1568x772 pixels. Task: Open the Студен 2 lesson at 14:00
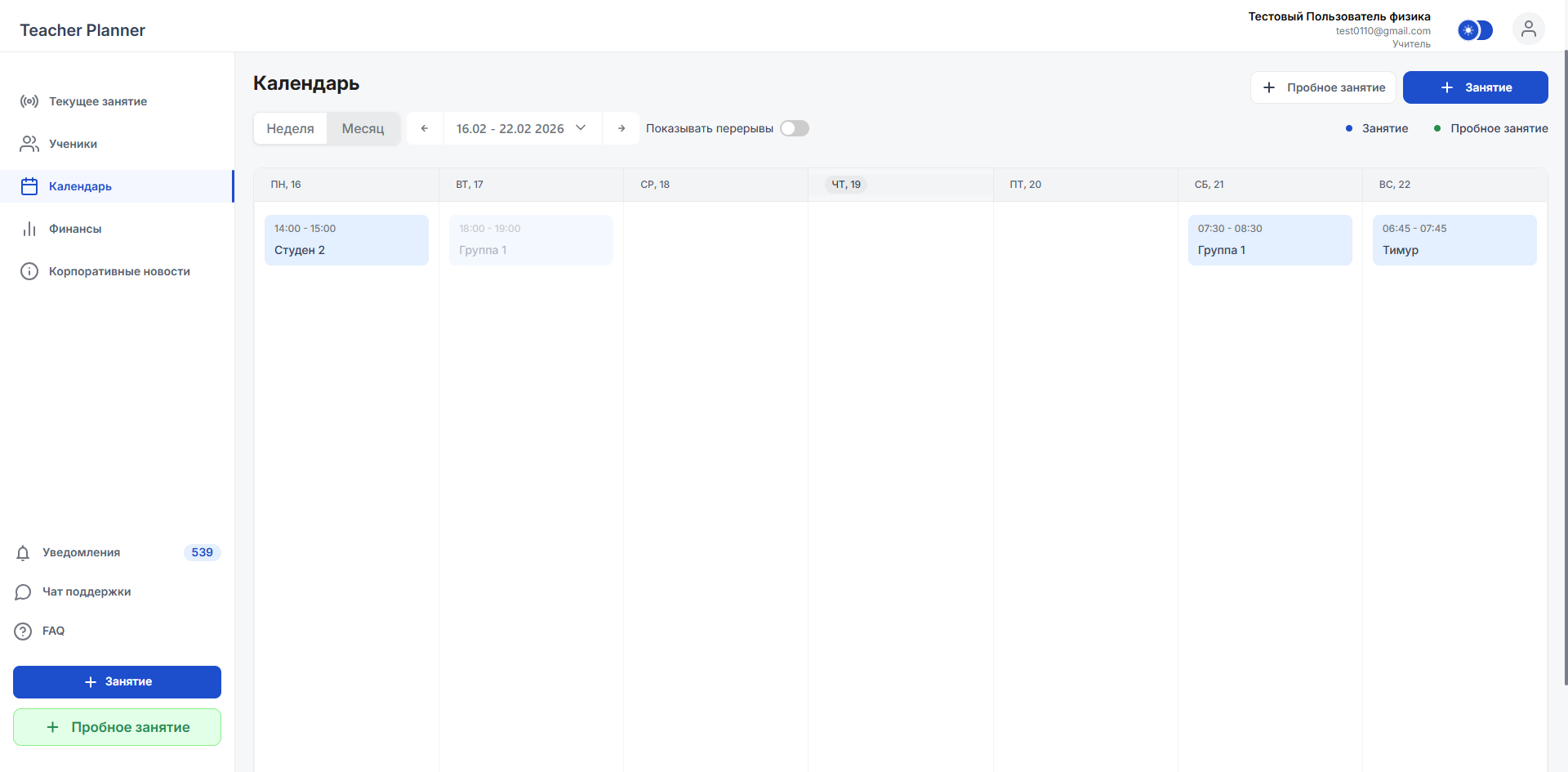346,240
